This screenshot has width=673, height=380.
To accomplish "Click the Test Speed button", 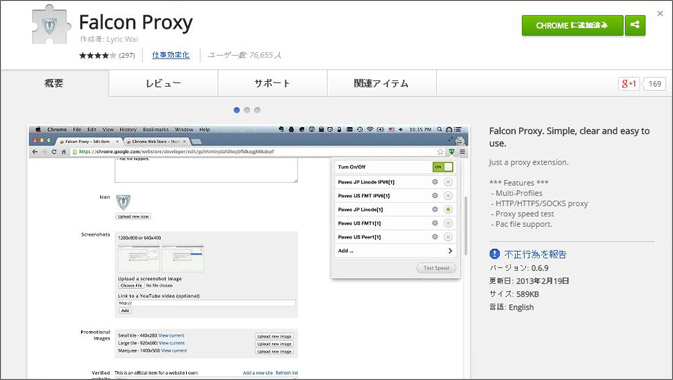I will 436,268.
